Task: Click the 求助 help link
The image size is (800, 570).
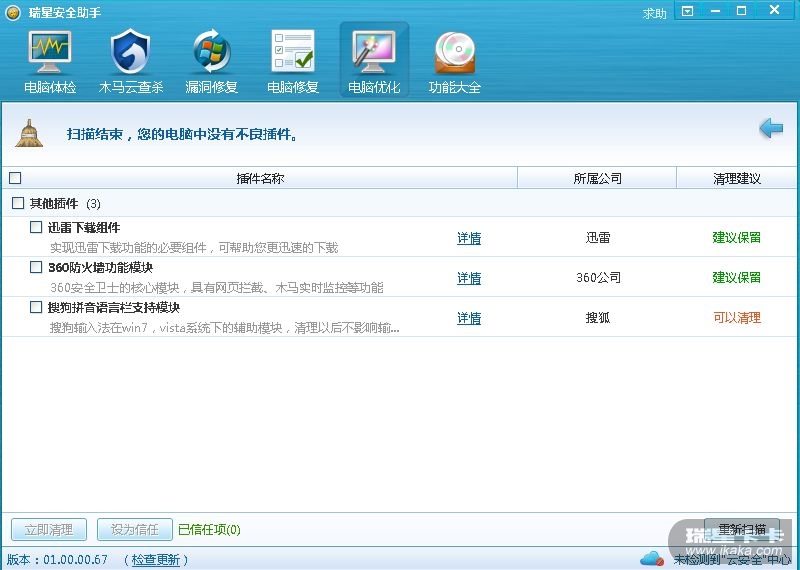Action: [x=655, y=13]
